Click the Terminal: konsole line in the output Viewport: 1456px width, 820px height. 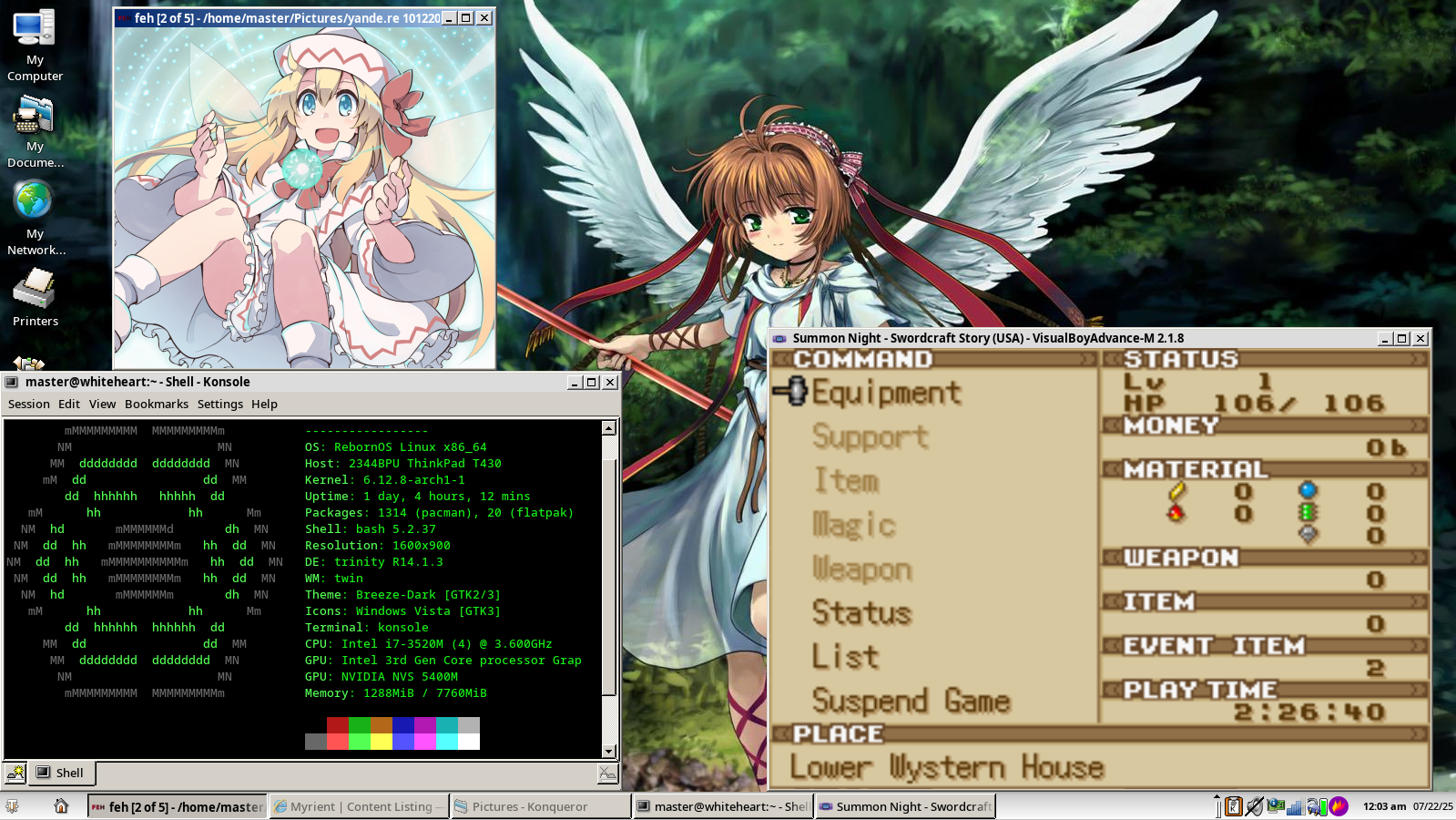coord(367,628)
